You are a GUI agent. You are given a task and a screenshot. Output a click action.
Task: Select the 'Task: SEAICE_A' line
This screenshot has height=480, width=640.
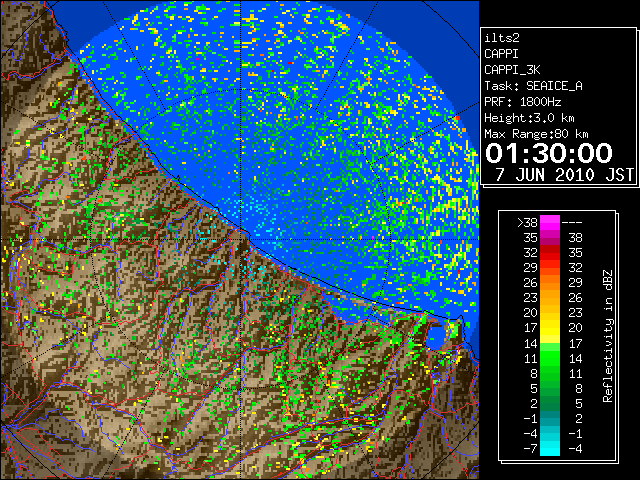tap(533, 86)
